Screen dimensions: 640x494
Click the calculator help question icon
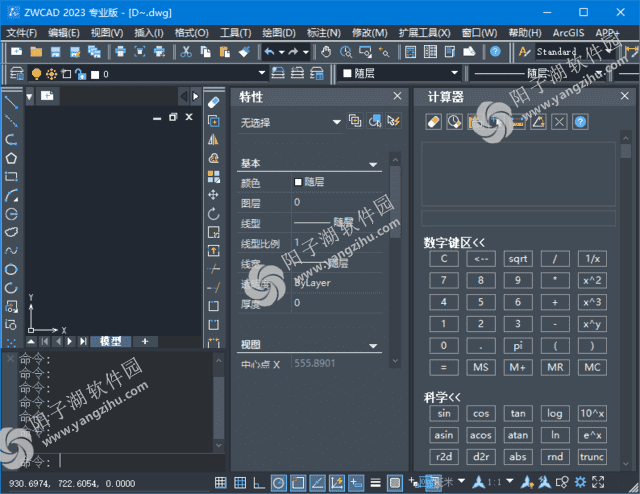[x=580, y=122]
